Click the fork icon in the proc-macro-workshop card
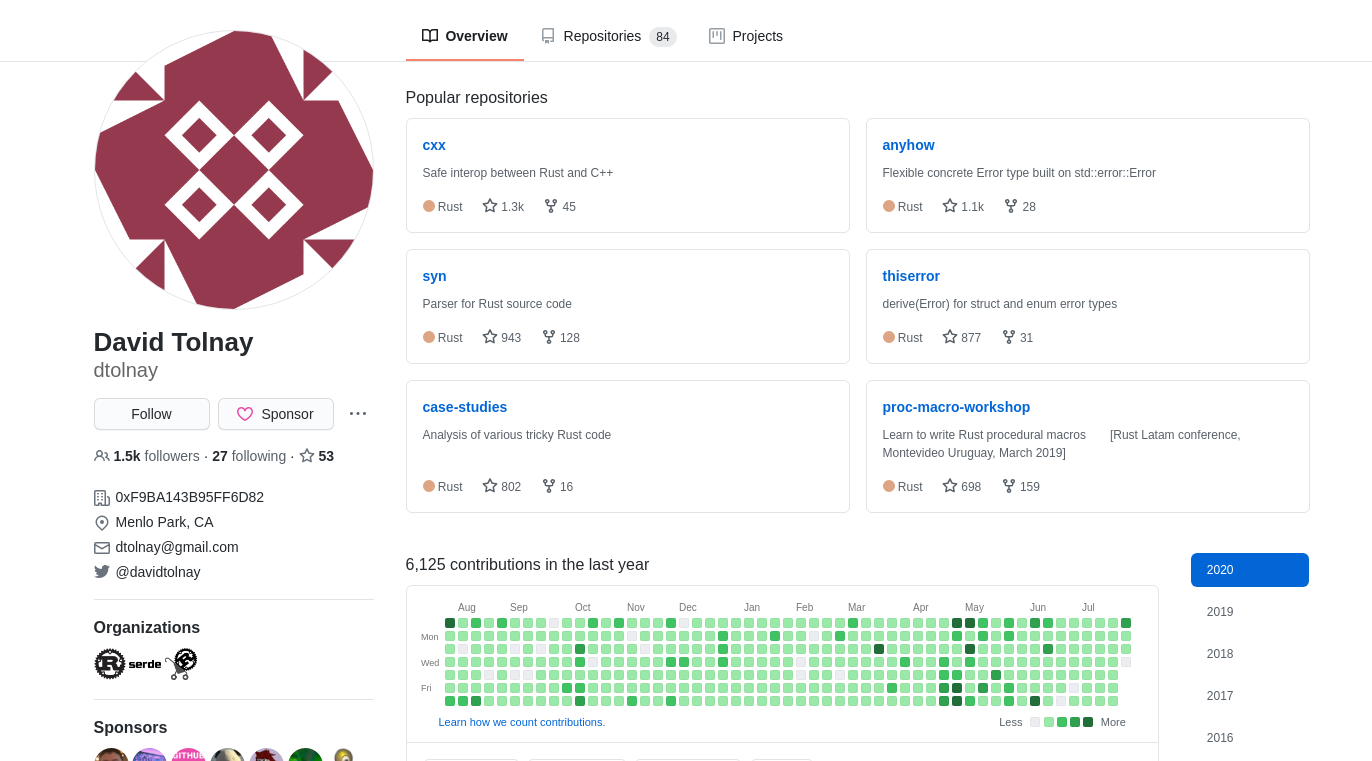1372x761 pixels. [x=1009, y=486]
